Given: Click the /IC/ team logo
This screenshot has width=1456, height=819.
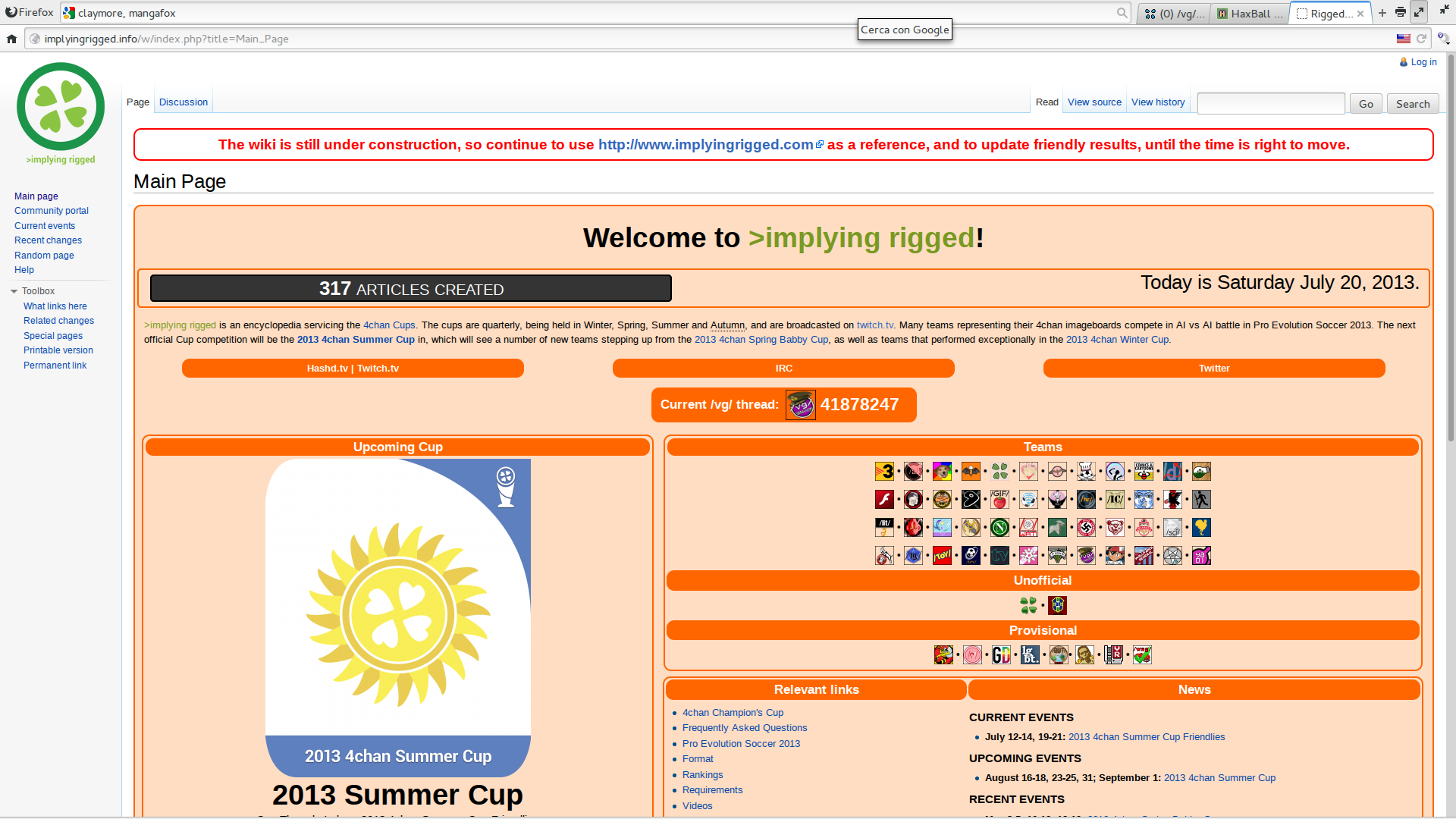Looking at the screenshot, I should pos(1115,499).
